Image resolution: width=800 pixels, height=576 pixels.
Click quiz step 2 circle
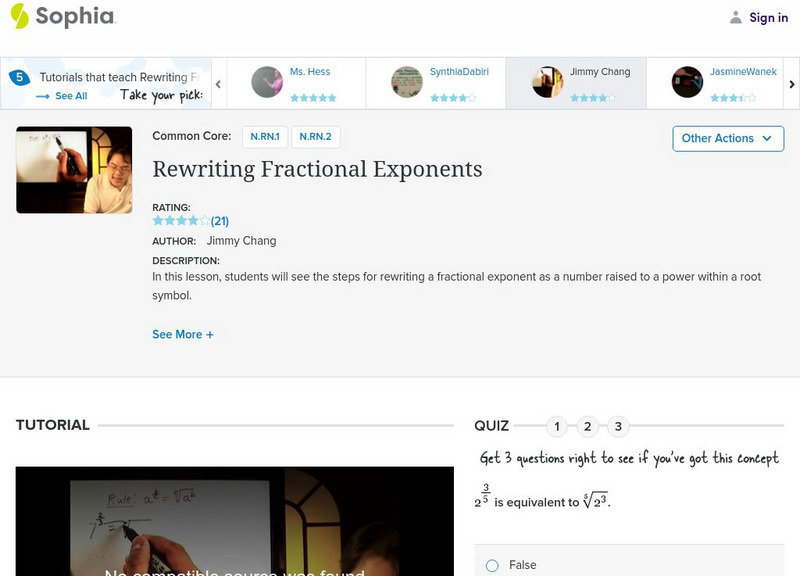coord(587,425)
